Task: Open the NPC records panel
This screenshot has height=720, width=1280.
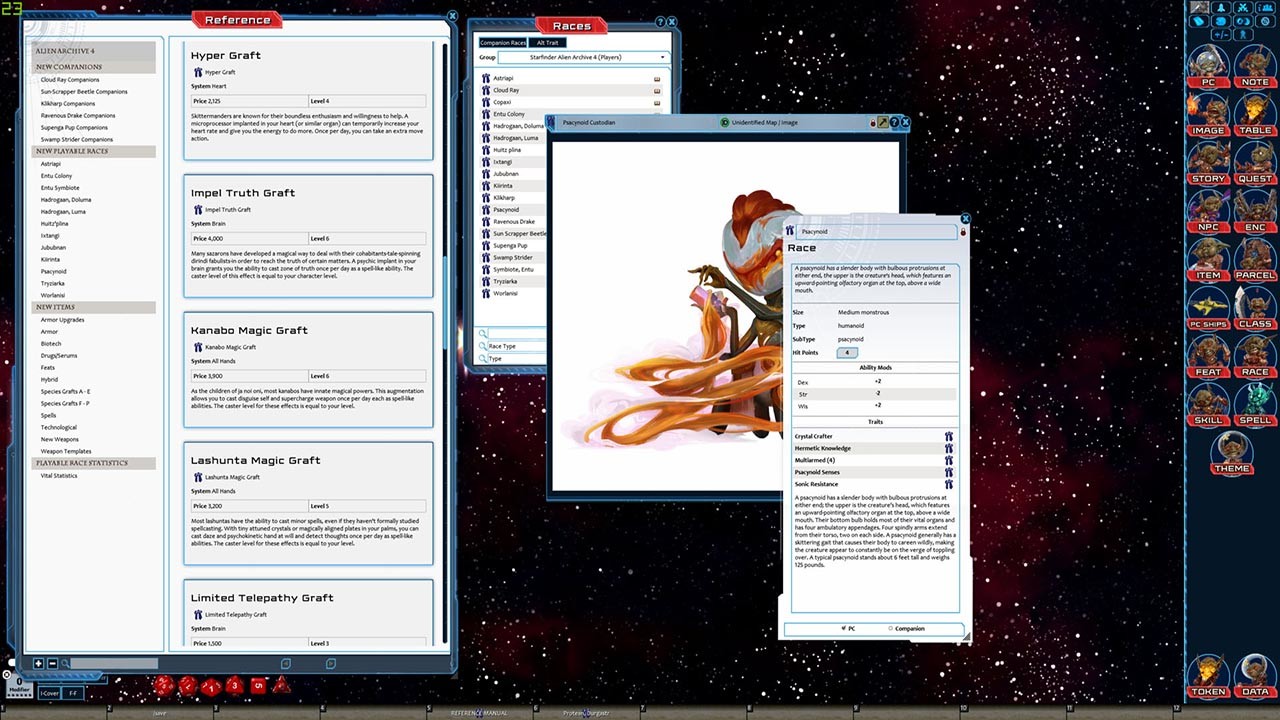Action: pos(1208,225)
